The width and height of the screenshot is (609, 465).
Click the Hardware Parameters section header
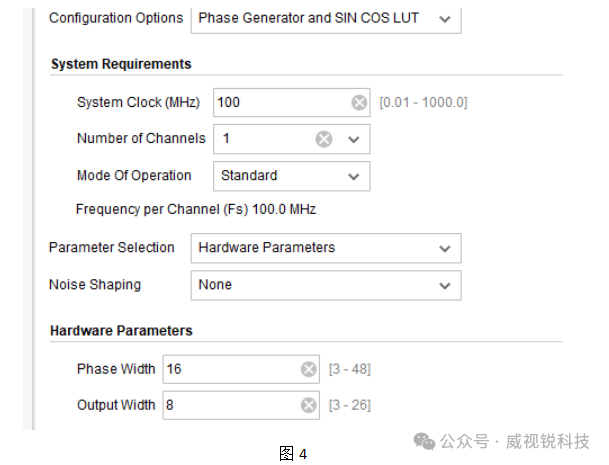pyautogui.click(x=121, y=331)
